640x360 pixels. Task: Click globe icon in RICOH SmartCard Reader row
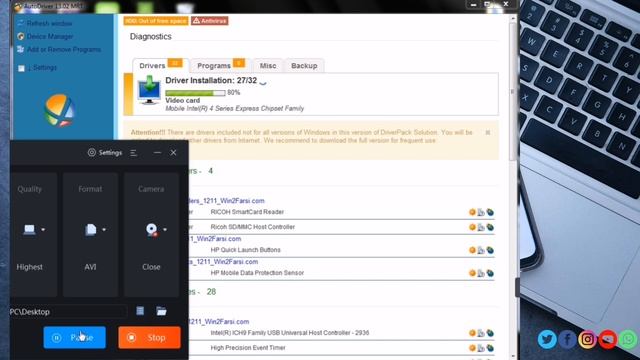coord(490,212)
